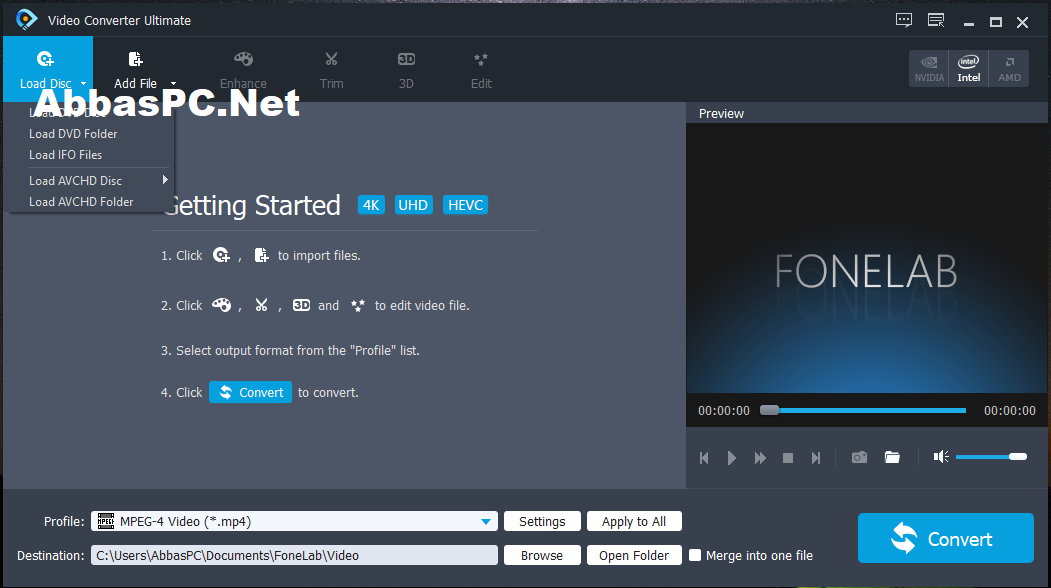This screenshot has height=588, width=1051.
Task: Open the Enhance tool
Action: (243, 70)
